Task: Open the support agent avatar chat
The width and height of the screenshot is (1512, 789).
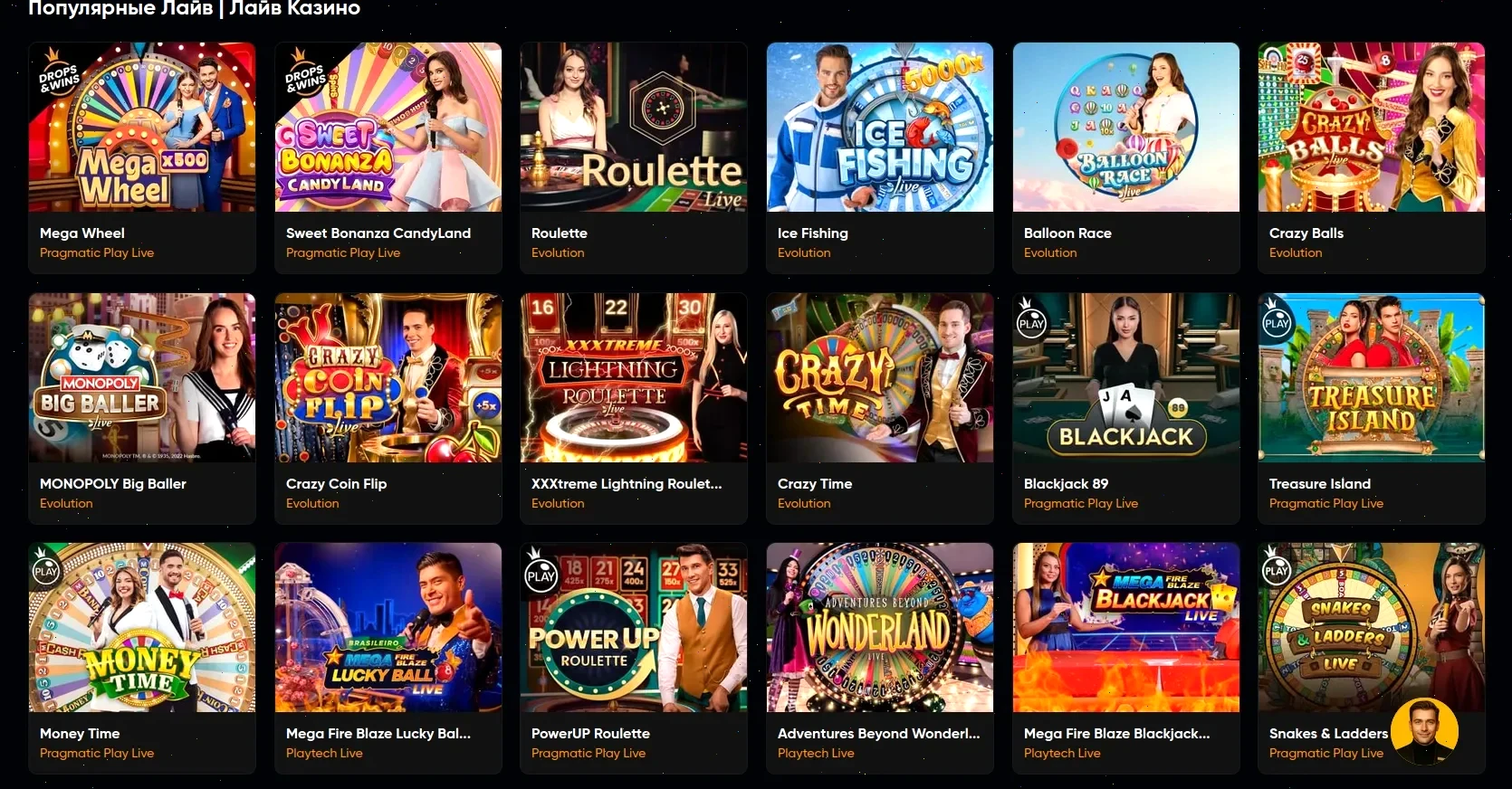Action: (1424, 732)
